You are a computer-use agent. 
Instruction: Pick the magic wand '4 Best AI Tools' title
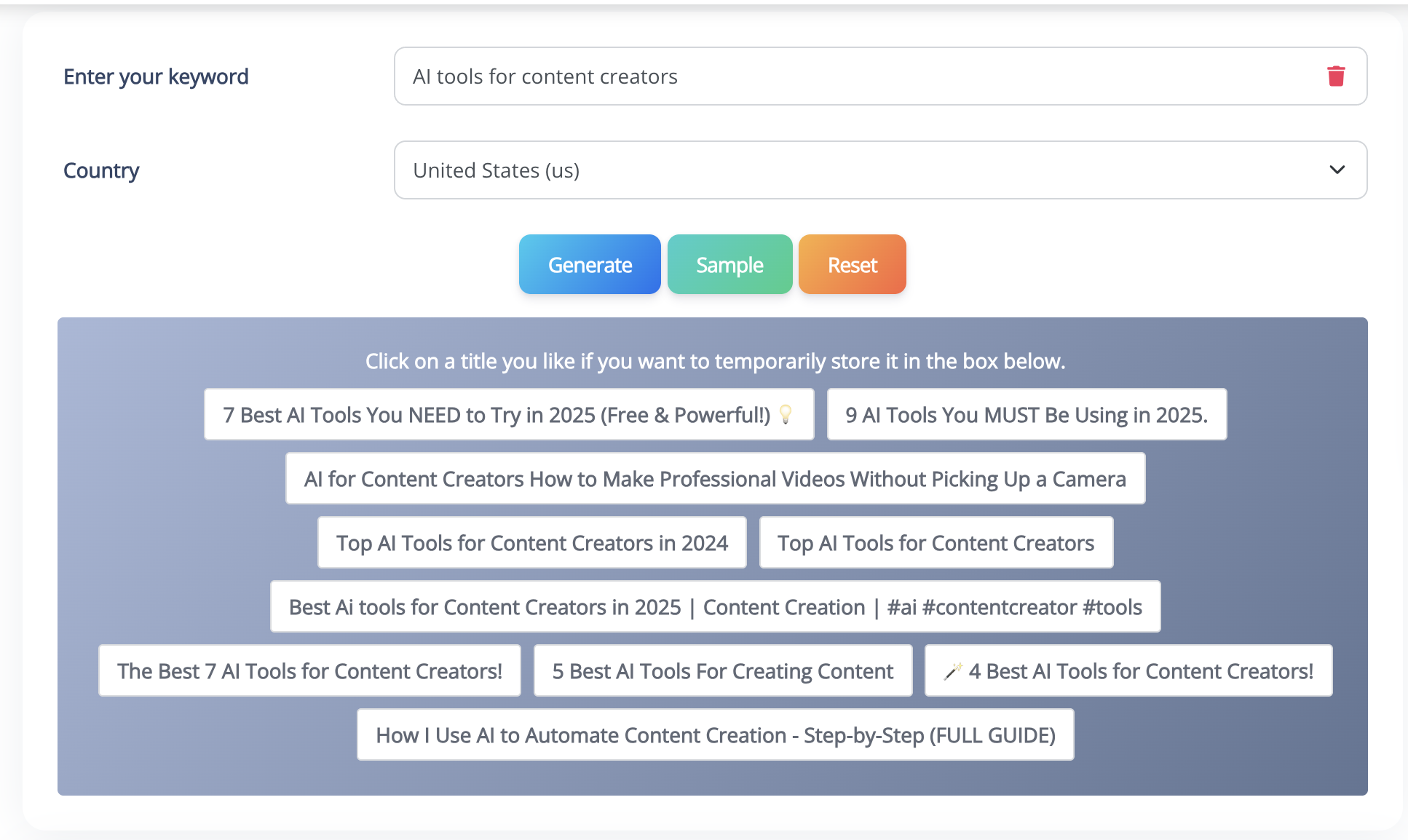1140,671
